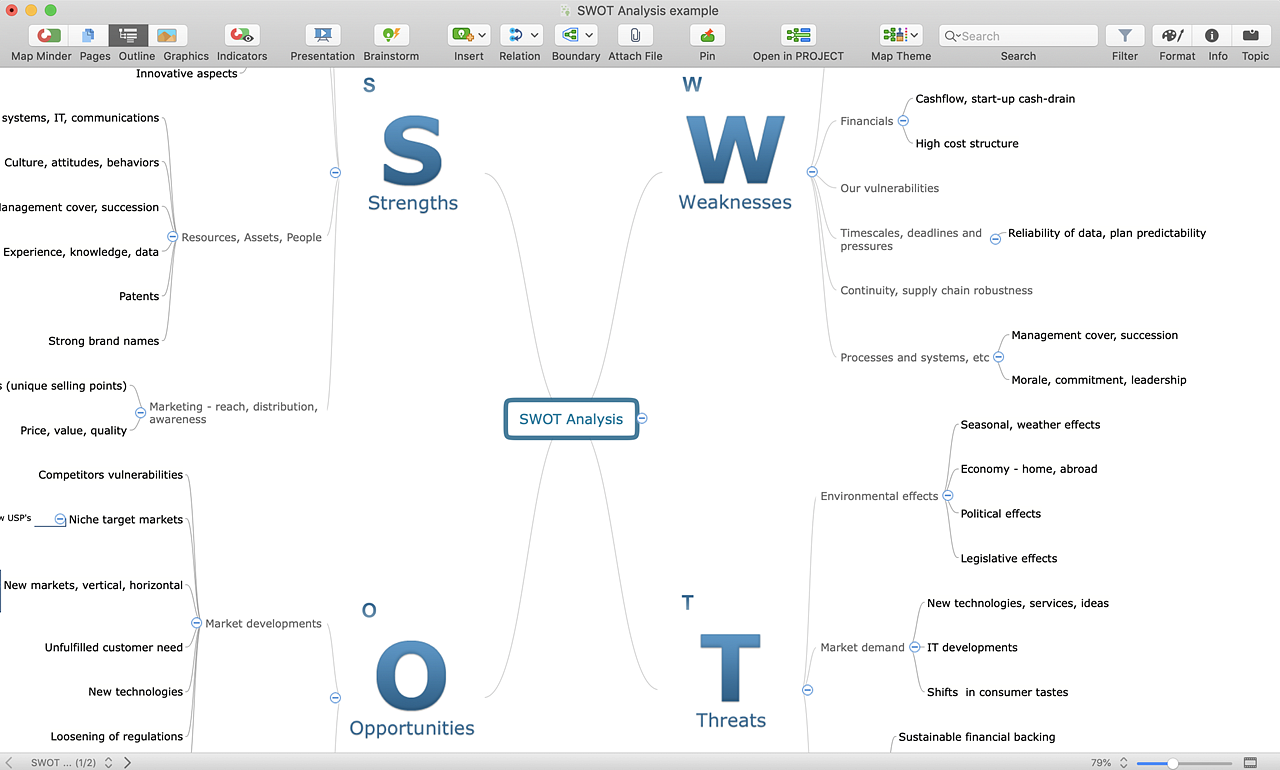1280x770 pixels.
Task: Click the Pin toolbar icon
Action: point(707,36)
